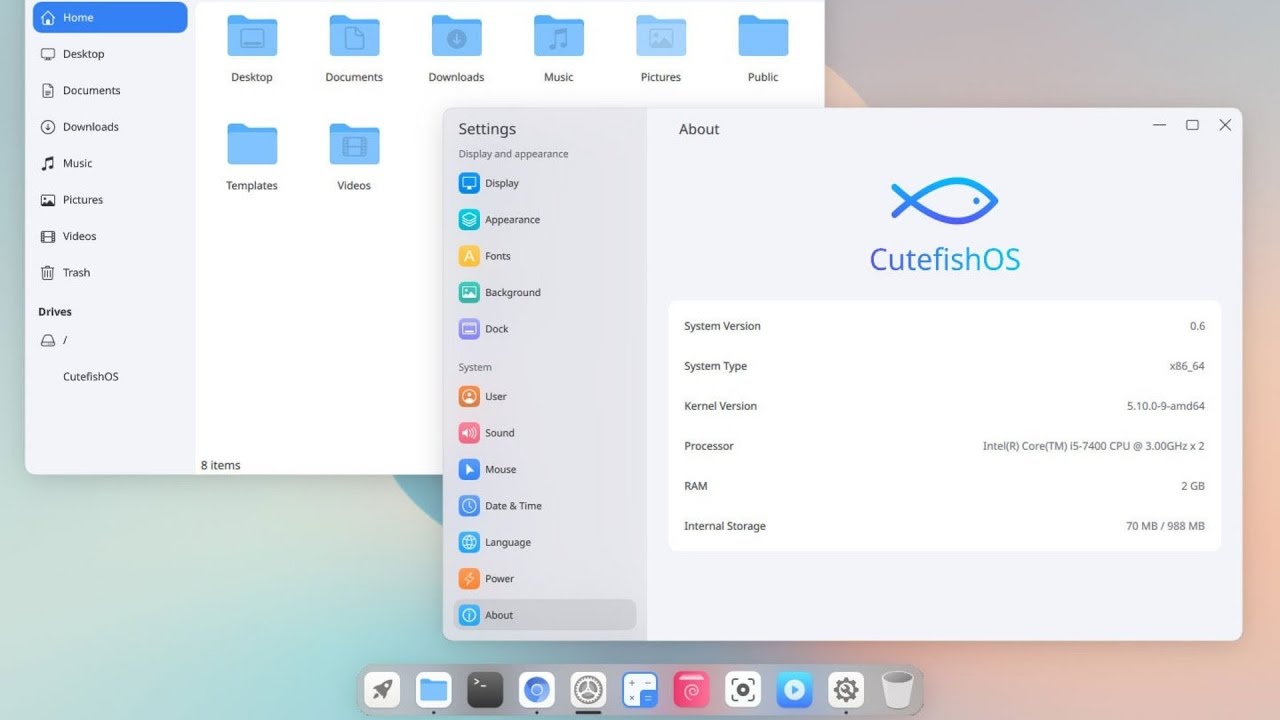
Task: Select the Background settings icon
Action: tap(469, 293)
